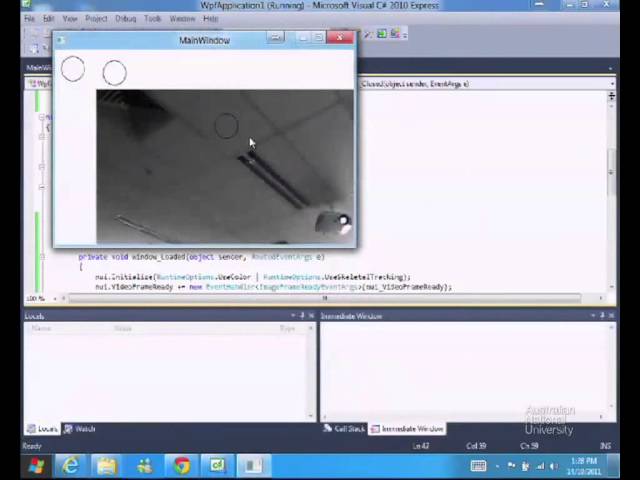Toggle the INS insert mode indicator

606,446
